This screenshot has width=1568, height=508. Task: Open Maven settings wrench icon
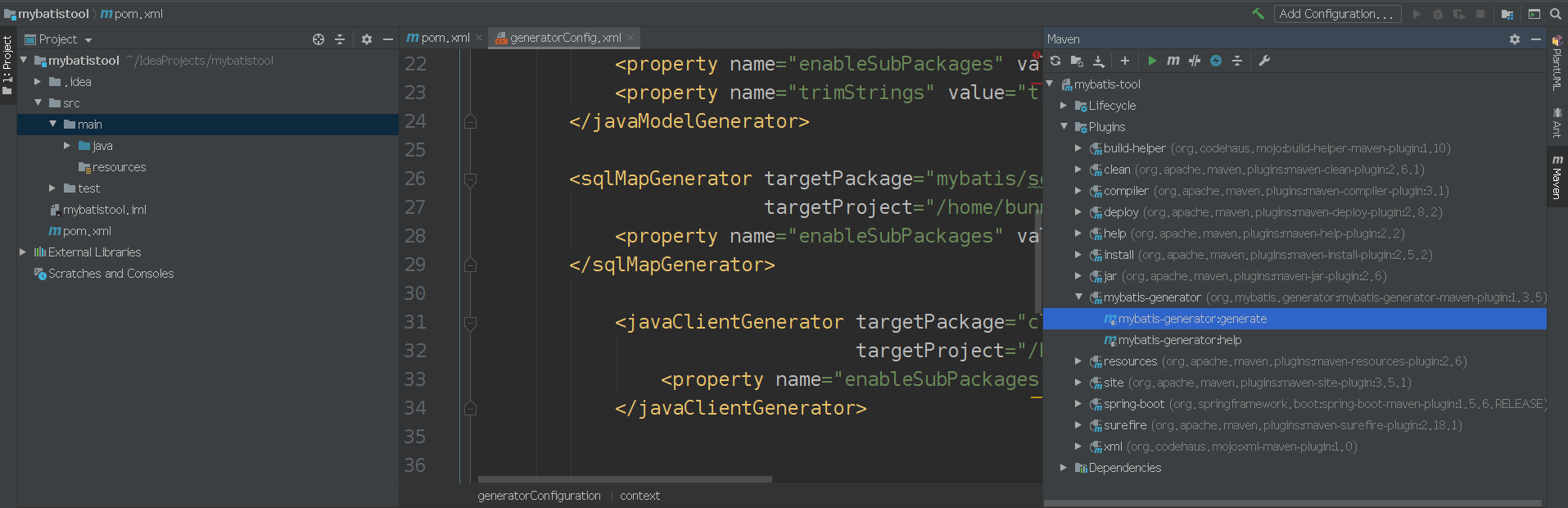pyautogui.click(x=1264, y=61)
